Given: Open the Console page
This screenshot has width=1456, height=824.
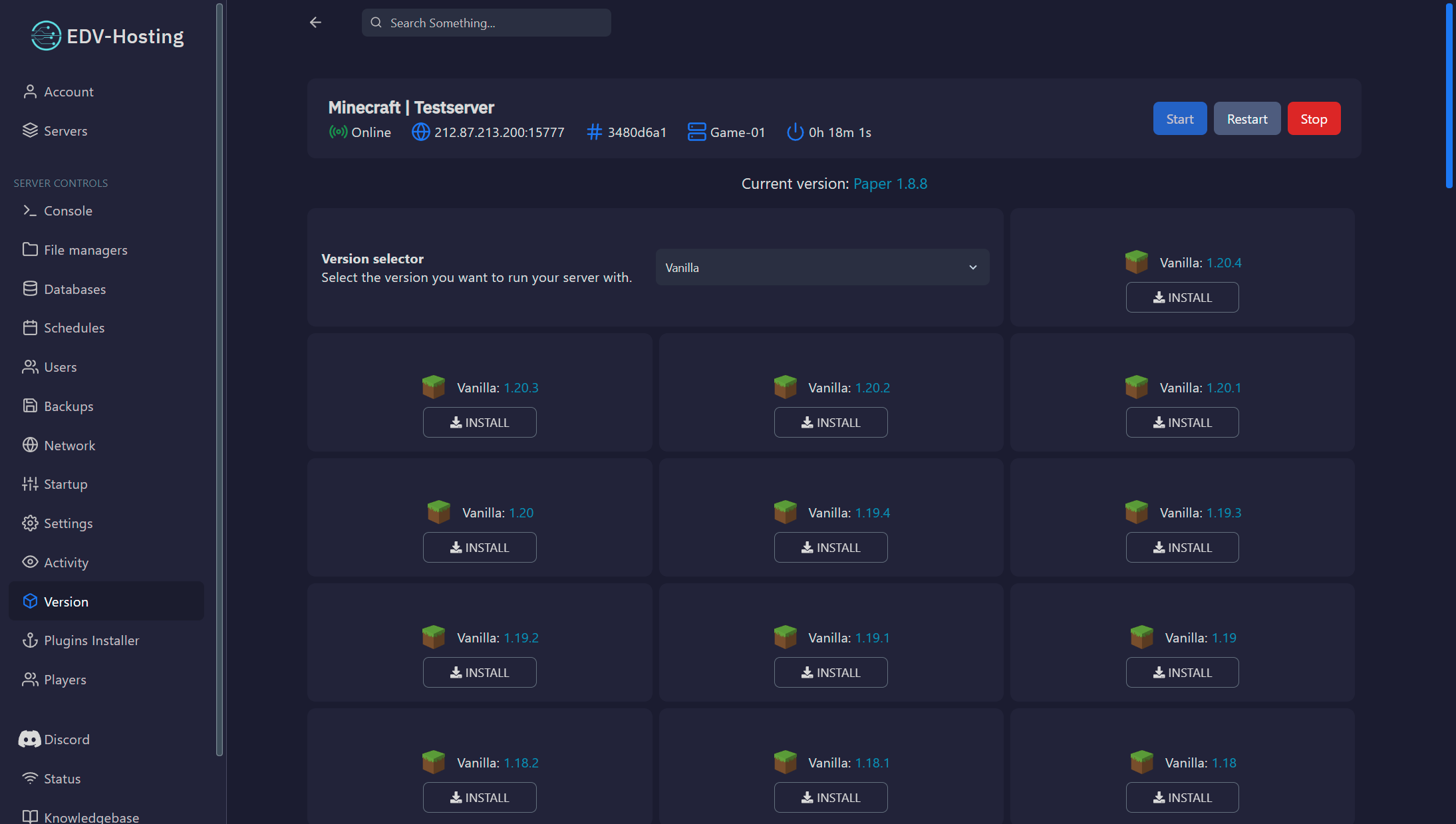Looking at the screenshot, I should [106, 211].
